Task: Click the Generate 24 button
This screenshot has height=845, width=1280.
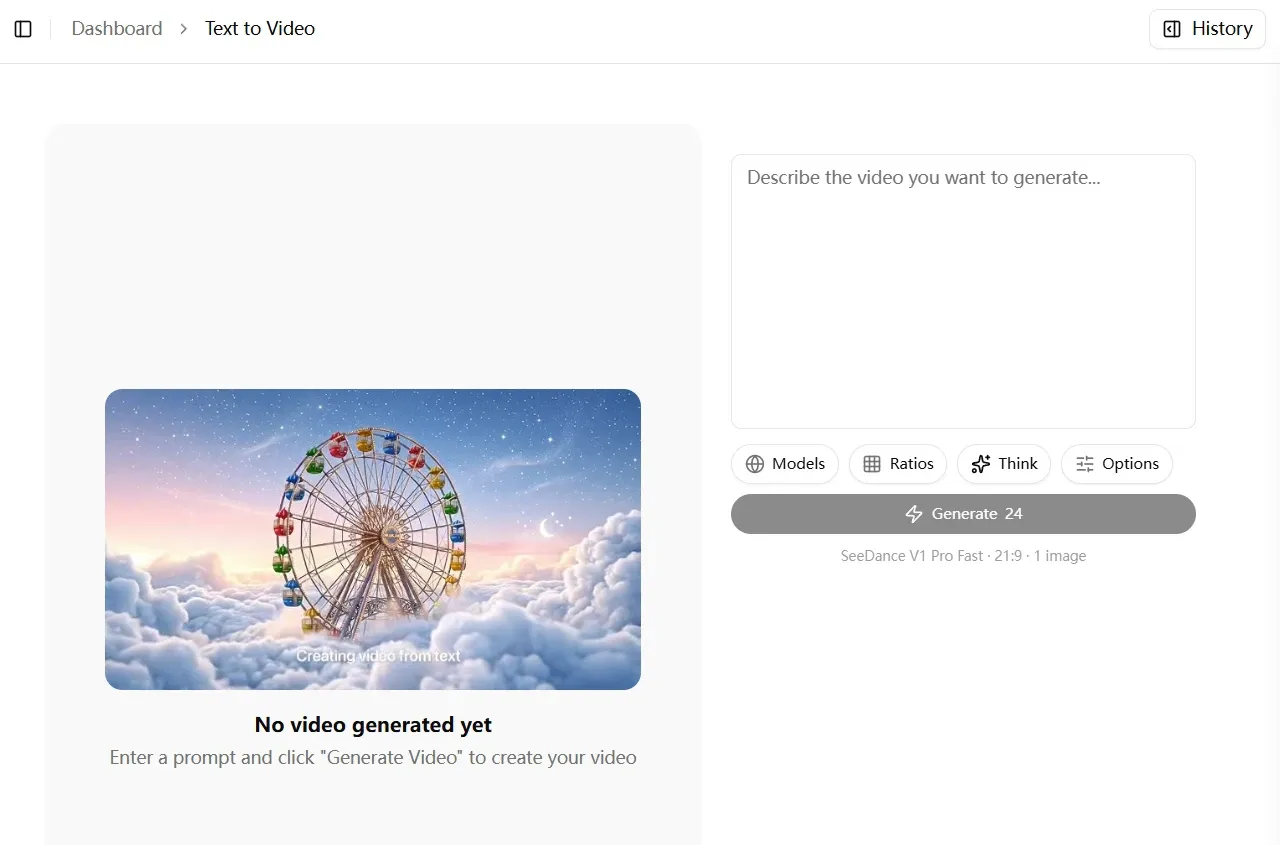Action: point(963,514)
